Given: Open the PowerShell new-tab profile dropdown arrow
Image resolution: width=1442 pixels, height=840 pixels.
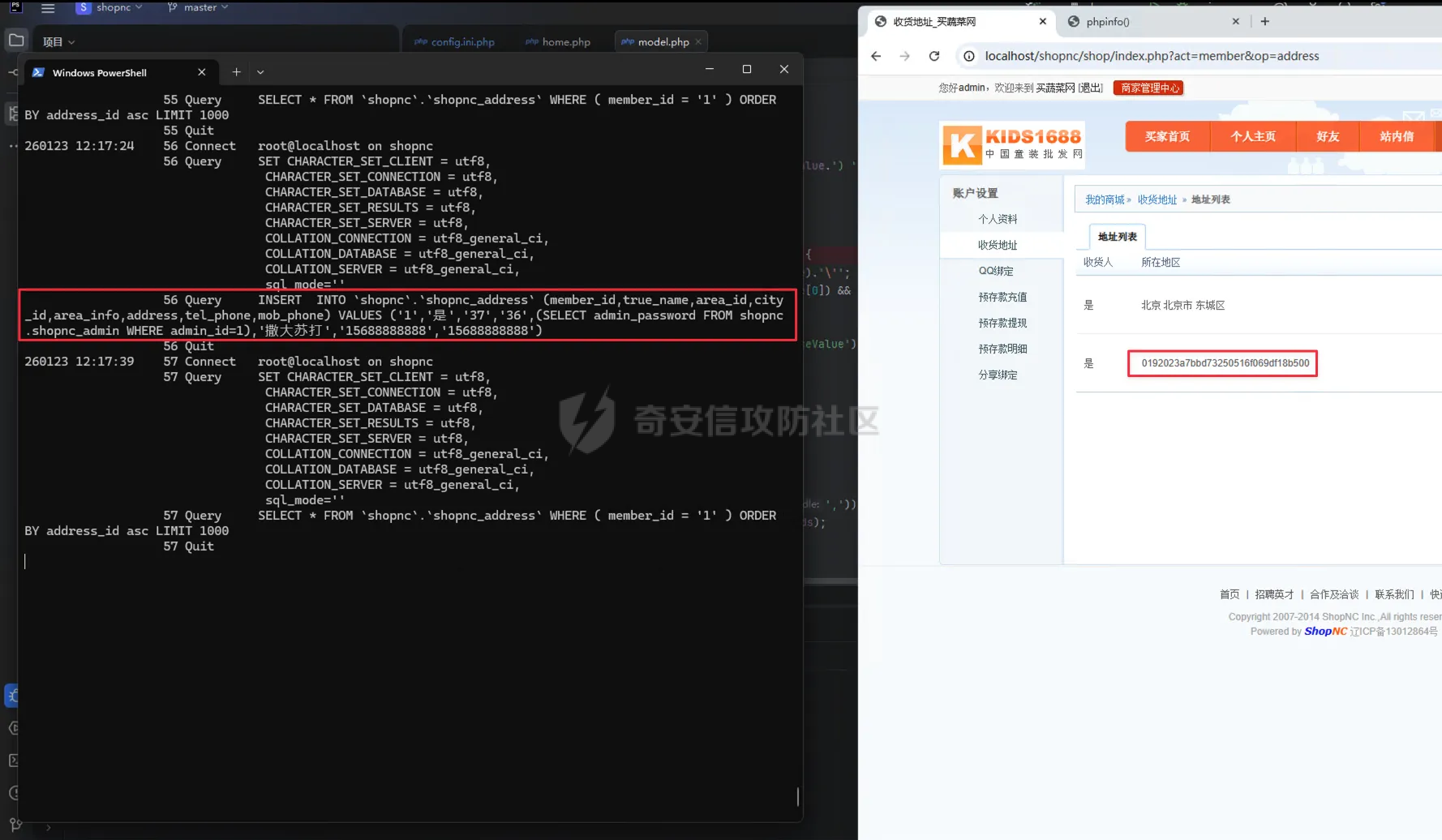Looking at the screenshot, I should click(x=260, y=72).
